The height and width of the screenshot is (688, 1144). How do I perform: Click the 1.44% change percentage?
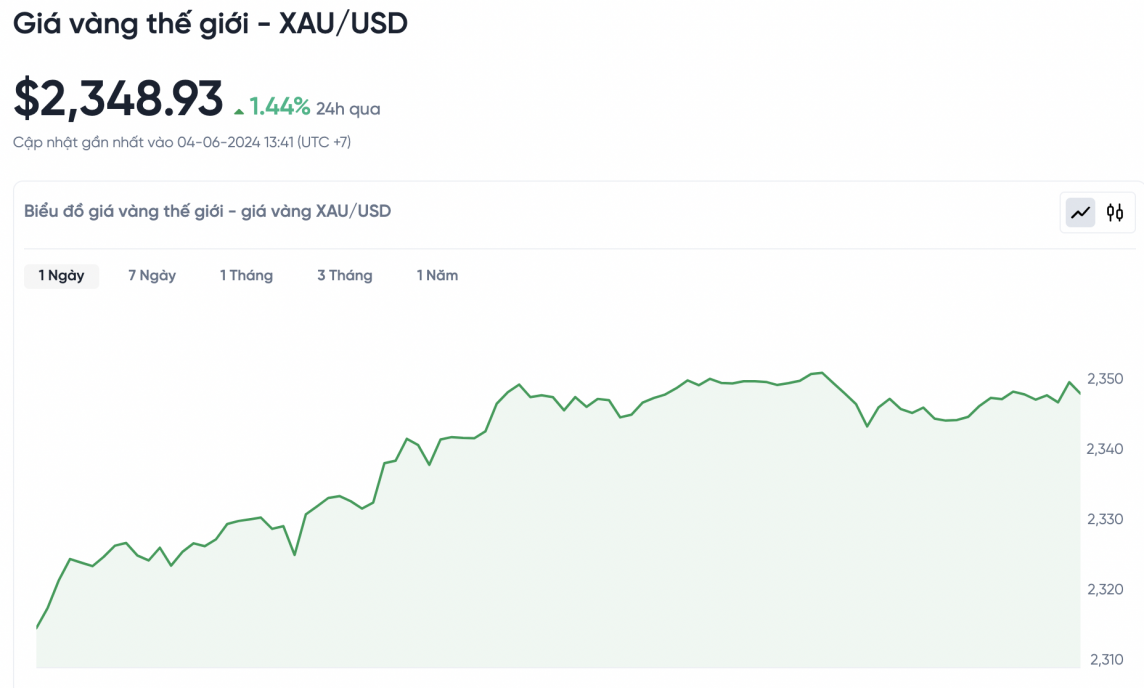click(280, 107)
